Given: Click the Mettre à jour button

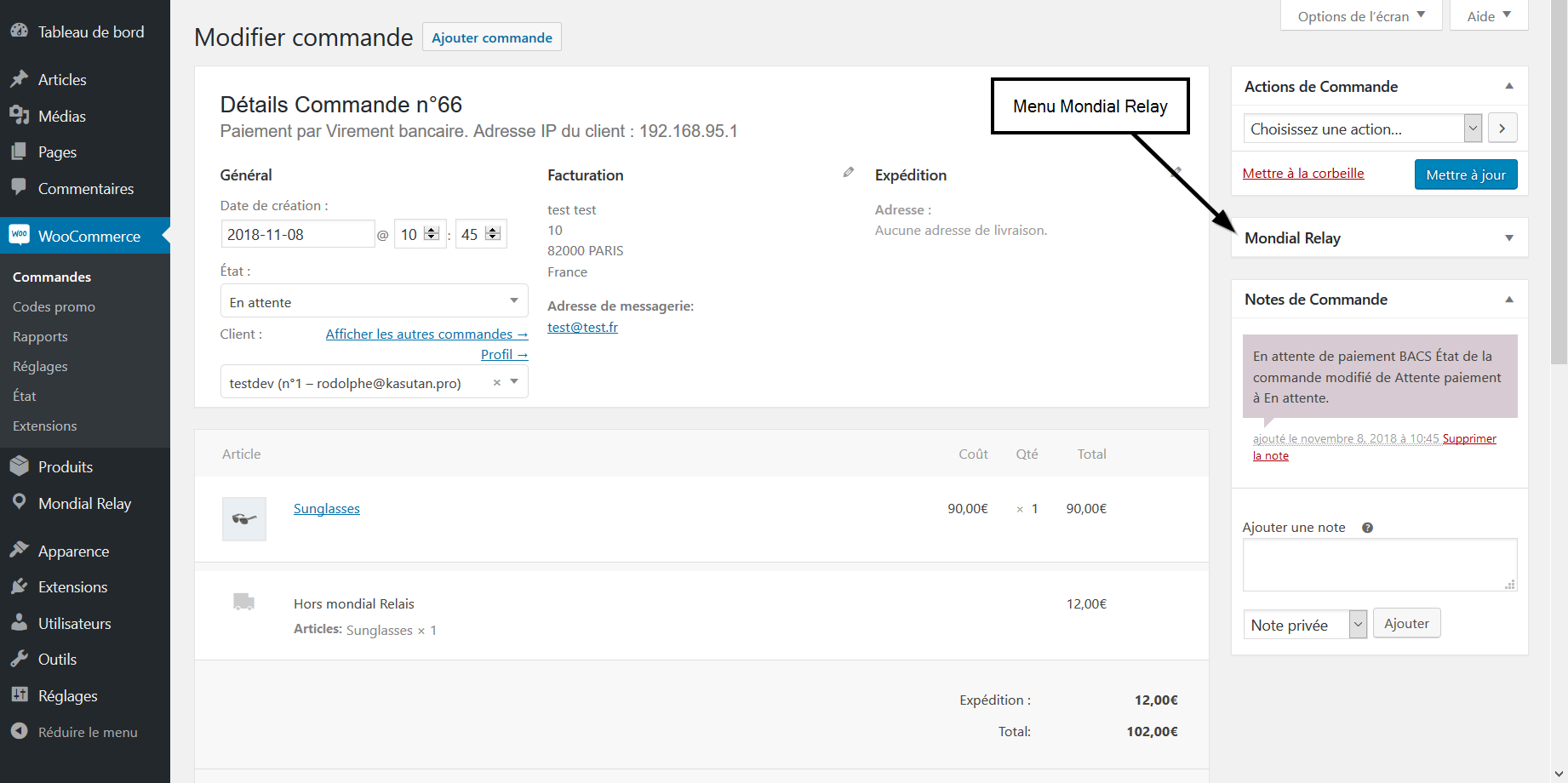Looking at the screenshot, I should click(1465, 175).
